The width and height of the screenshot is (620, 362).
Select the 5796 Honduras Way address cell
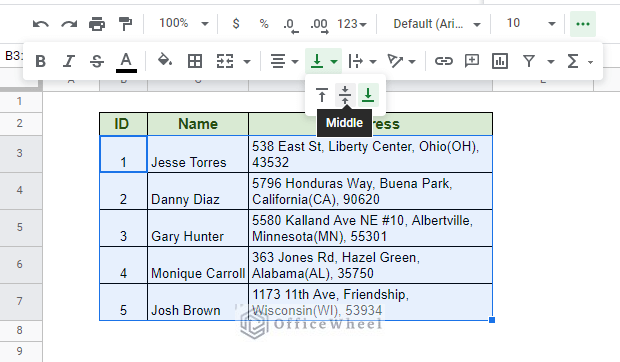click(370, 191)
